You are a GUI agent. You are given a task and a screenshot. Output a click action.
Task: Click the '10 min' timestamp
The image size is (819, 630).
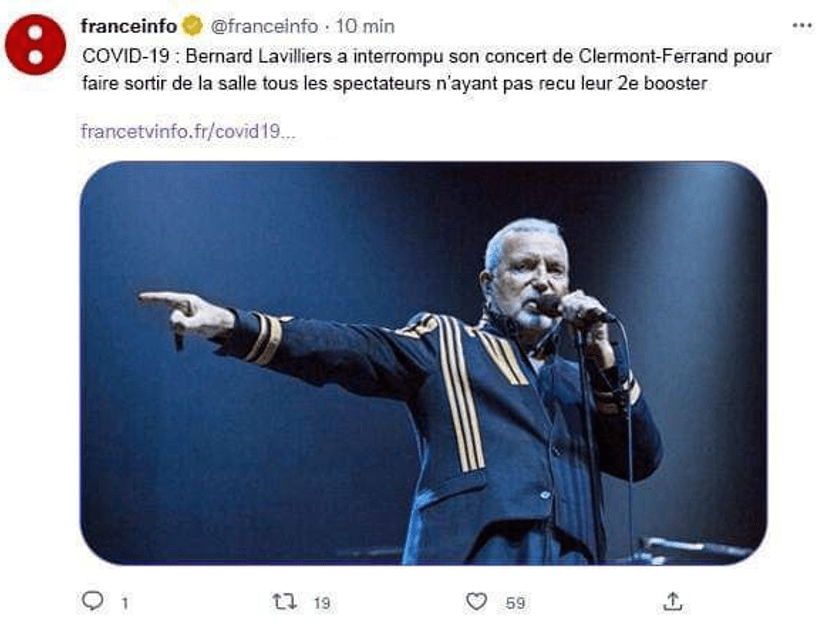(x=366, y=26)
